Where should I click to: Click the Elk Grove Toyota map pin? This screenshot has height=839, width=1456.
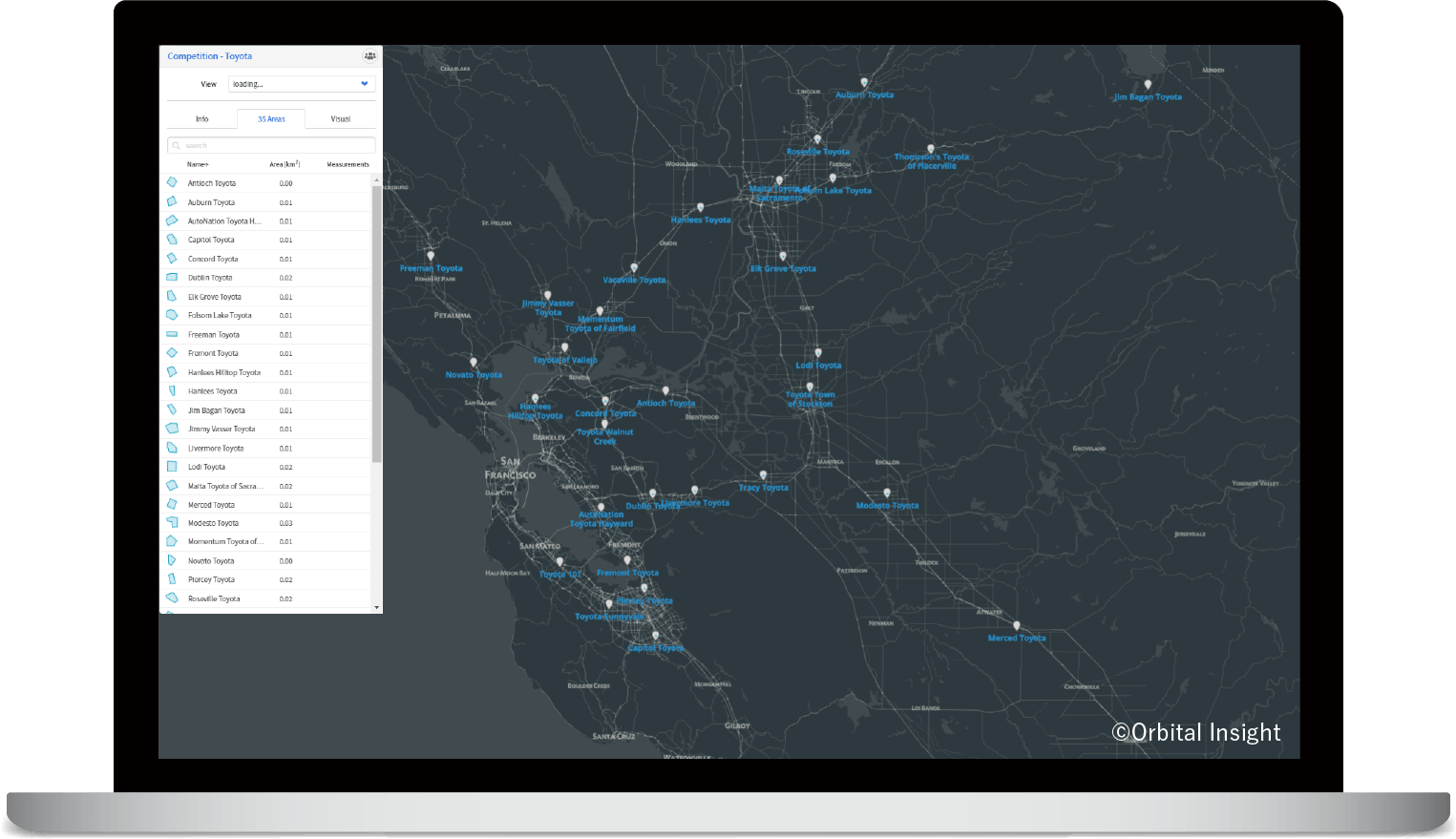(x=783, y=257)
